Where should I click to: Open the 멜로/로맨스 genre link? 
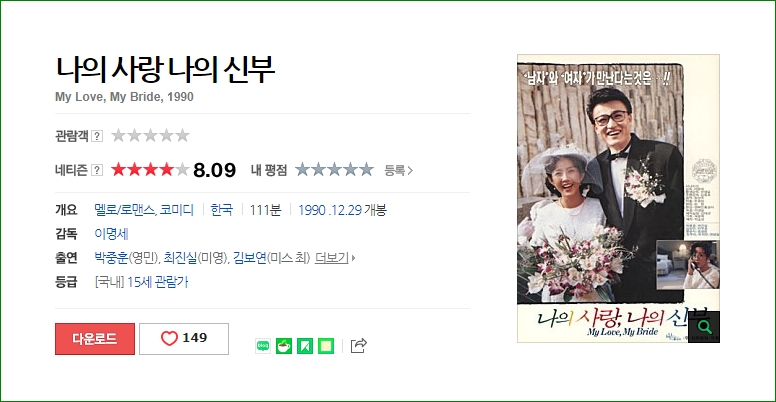(x=125, y=210)
